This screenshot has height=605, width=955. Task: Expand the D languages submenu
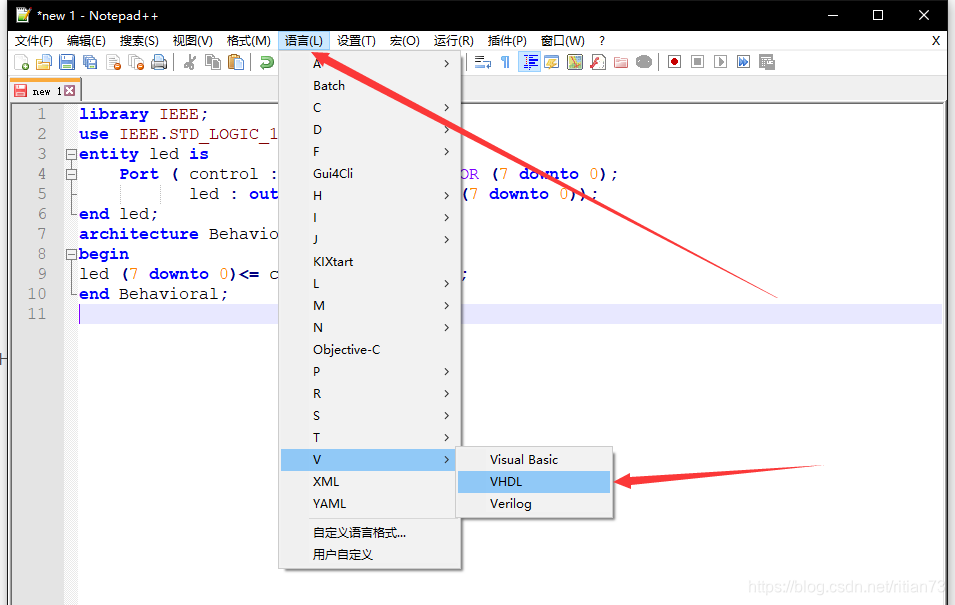point(370,130)
